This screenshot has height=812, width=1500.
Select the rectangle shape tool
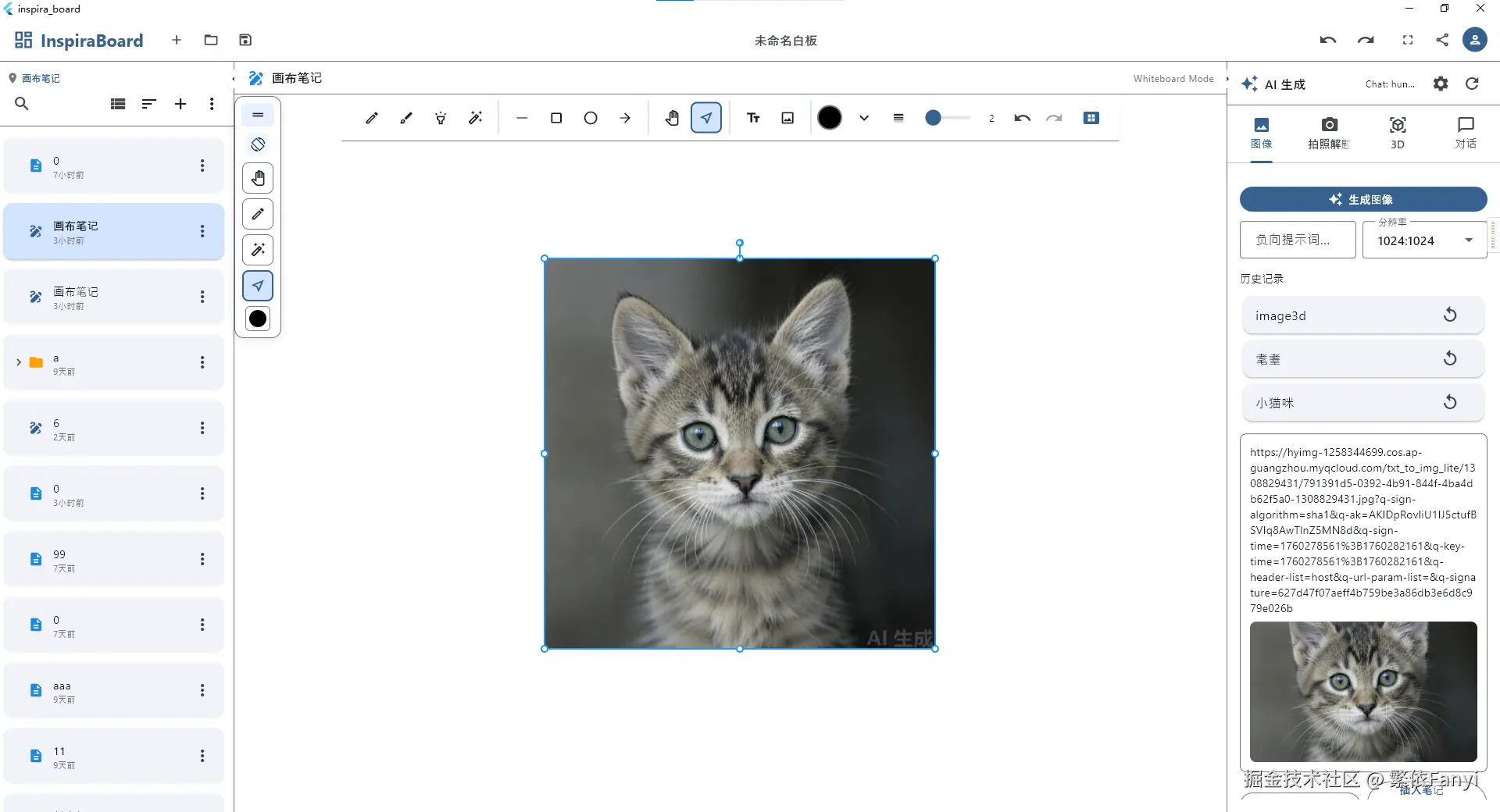556,118
